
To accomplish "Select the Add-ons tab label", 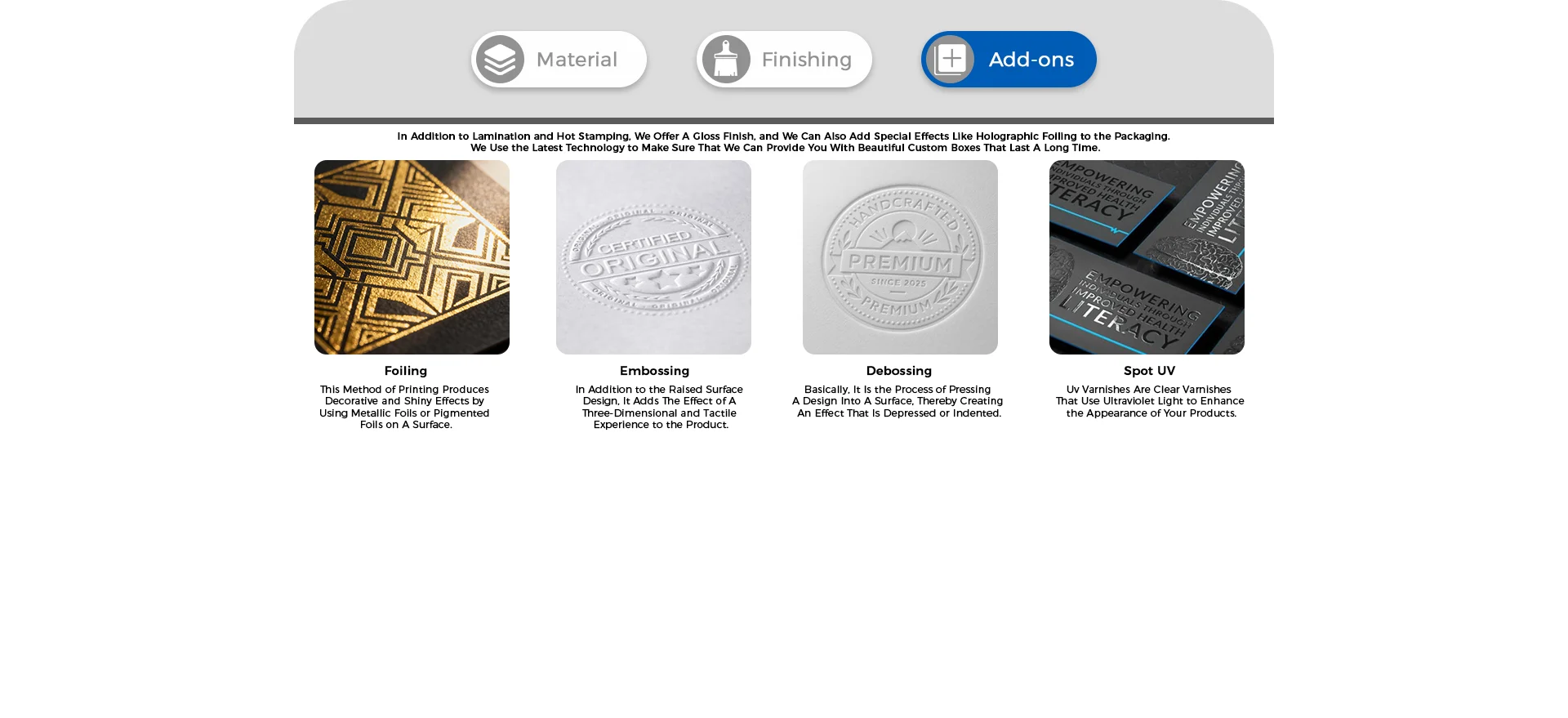I will [x=1031, y=60].
